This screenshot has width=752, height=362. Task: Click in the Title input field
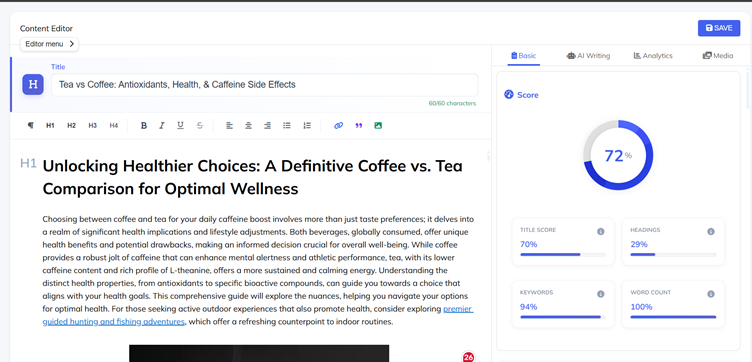265,85
